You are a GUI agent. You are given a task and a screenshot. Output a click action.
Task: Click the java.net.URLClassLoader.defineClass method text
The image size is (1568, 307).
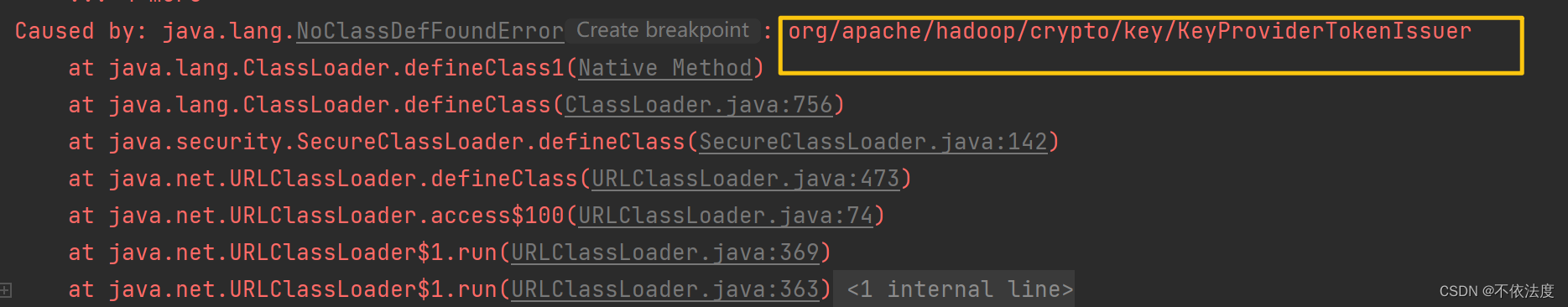point(343,179)
